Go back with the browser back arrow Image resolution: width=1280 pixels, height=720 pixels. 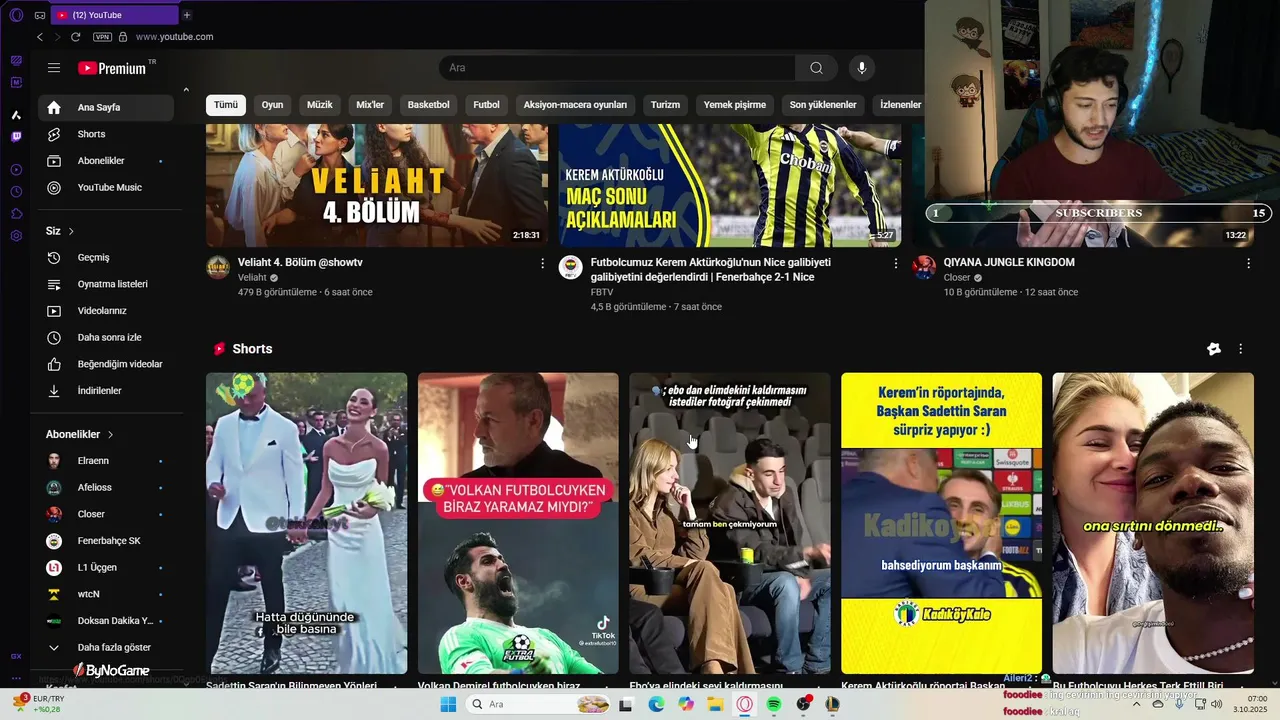(39, 37)
